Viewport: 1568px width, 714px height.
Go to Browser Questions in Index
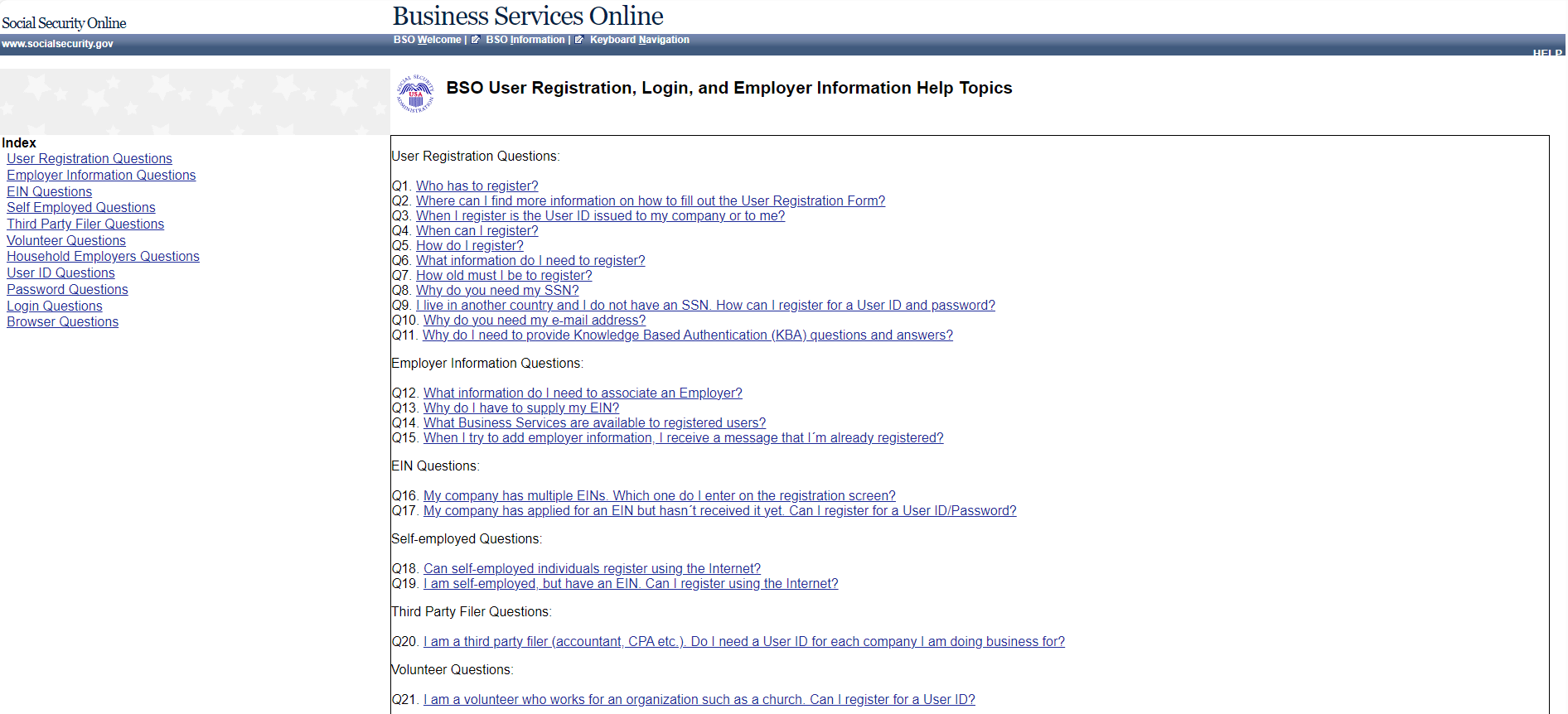click(62, 322)
